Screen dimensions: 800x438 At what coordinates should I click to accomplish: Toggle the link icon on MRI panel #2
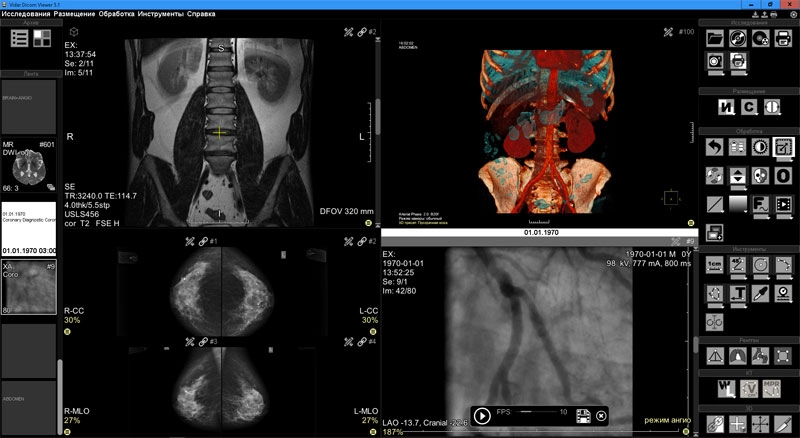361,33
